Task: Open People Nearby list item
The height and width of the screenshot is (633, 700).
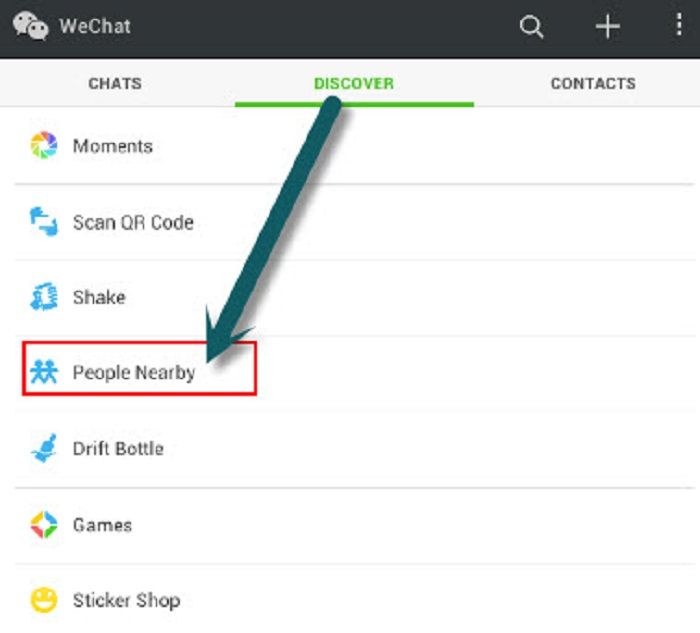Action: coord(354,372)
